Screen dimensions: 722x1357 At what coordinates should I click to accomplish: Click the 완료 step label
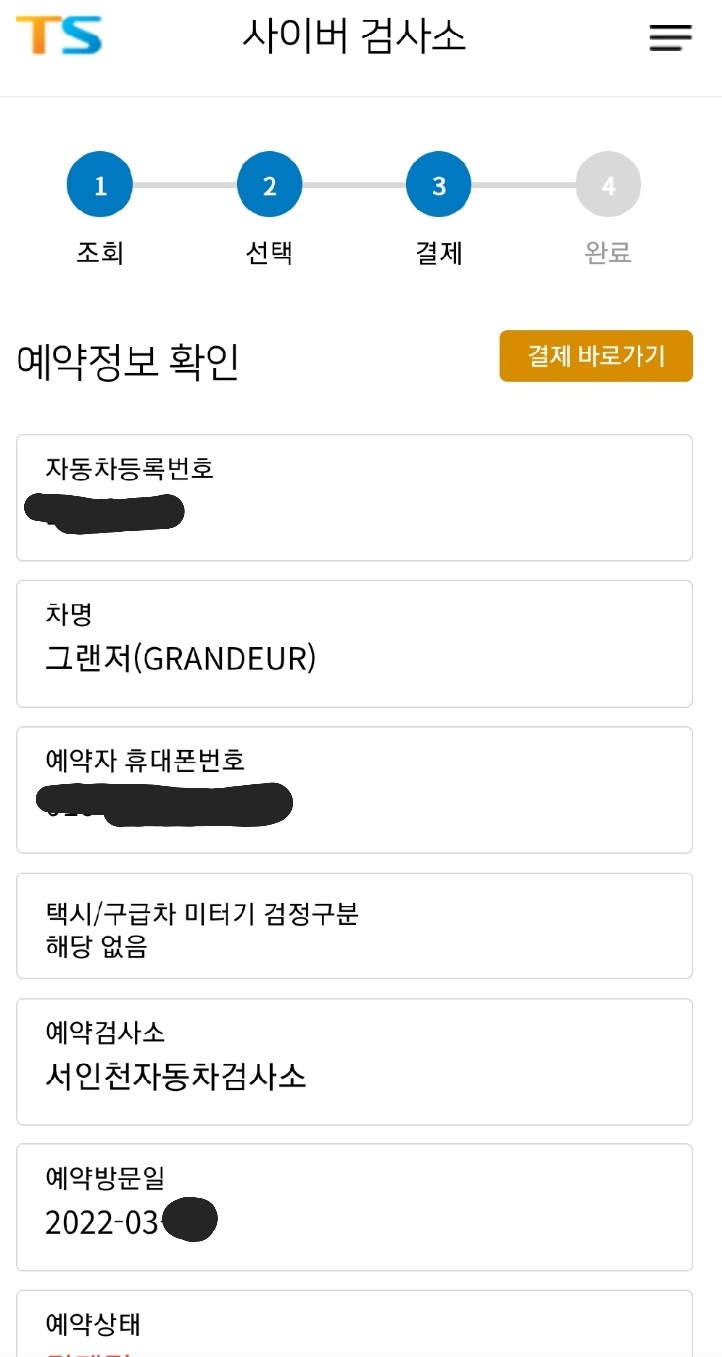click(608, 253)
